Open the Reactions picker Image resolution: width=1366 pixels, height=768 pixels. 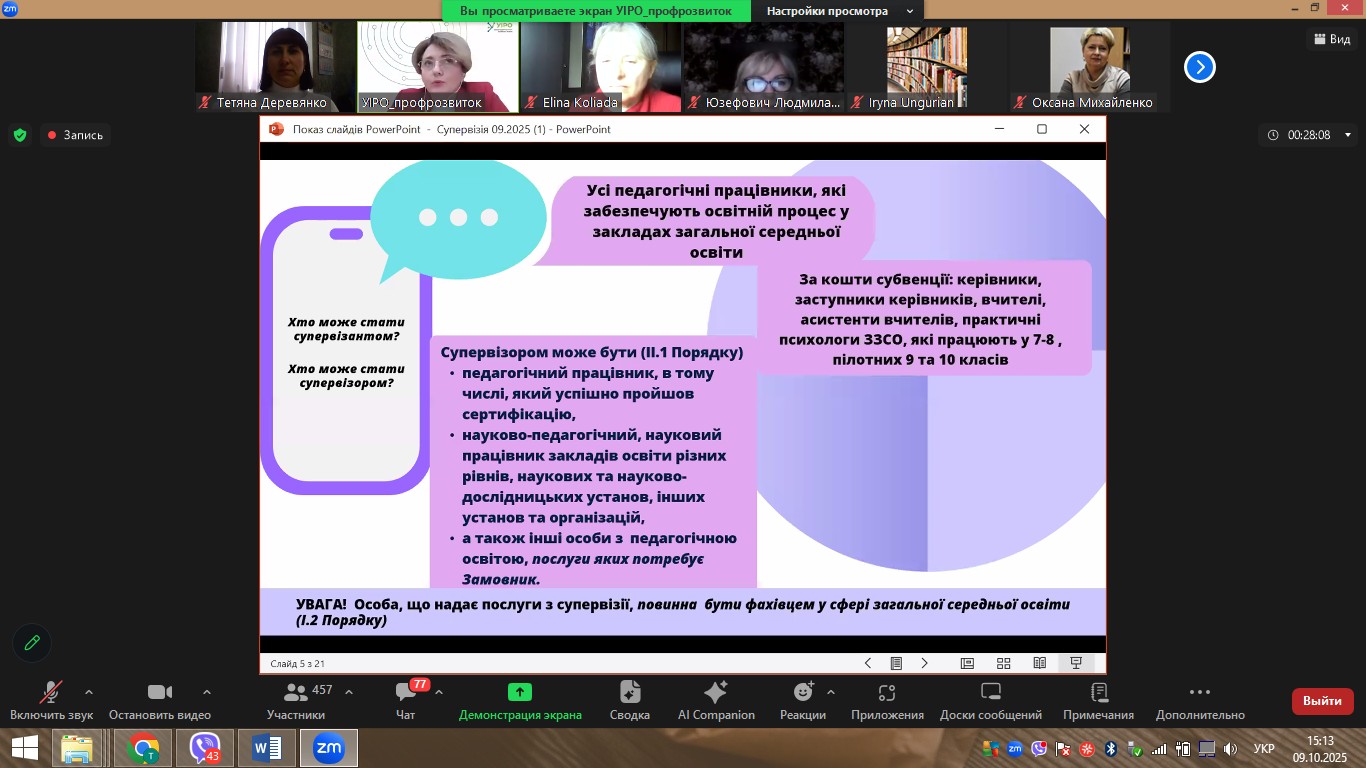(803, 700)
